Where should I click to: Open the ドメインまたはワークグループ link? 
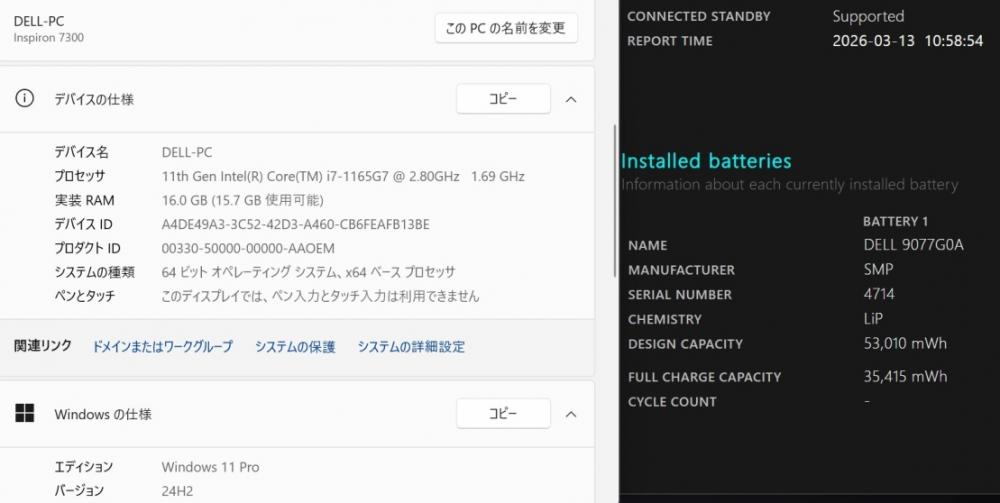tap(162, 346)
